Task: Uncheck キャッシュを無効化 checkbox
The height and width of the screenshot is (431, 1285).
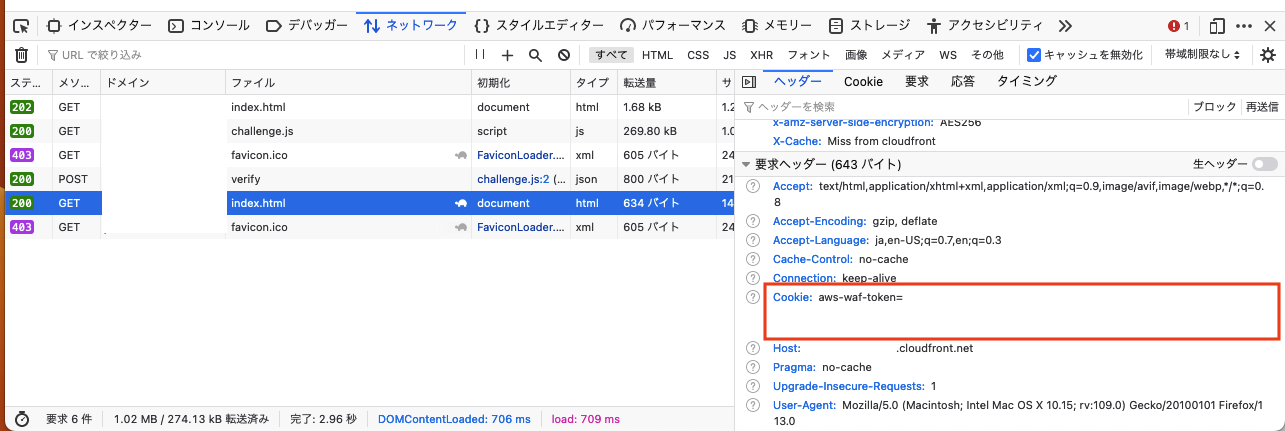Action: [x=1034, y=55]
